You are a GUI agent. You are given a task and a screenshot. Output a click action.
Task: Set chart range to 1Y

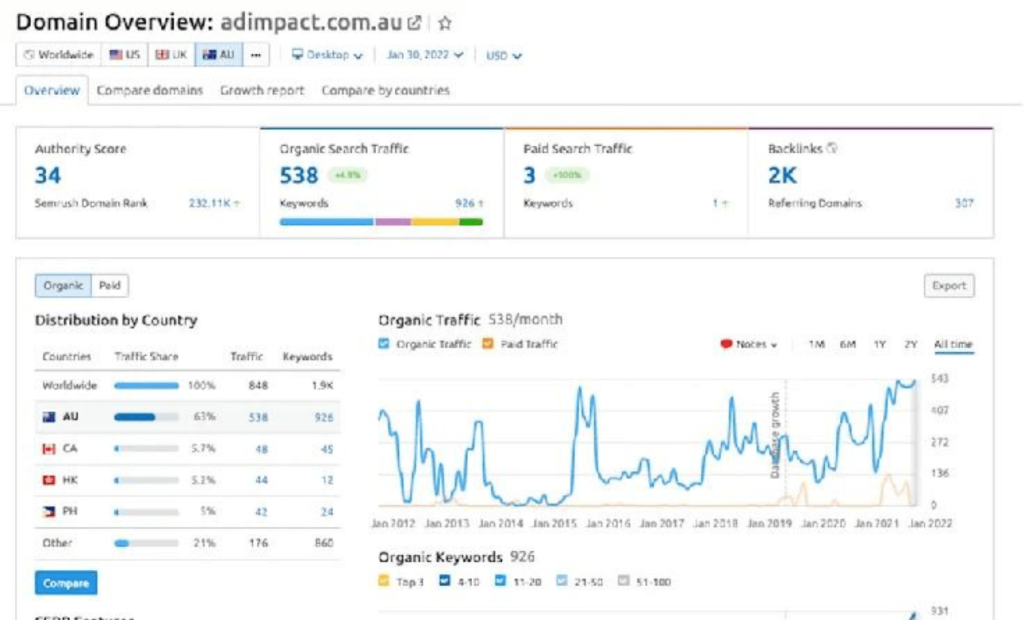pos(879,344)
